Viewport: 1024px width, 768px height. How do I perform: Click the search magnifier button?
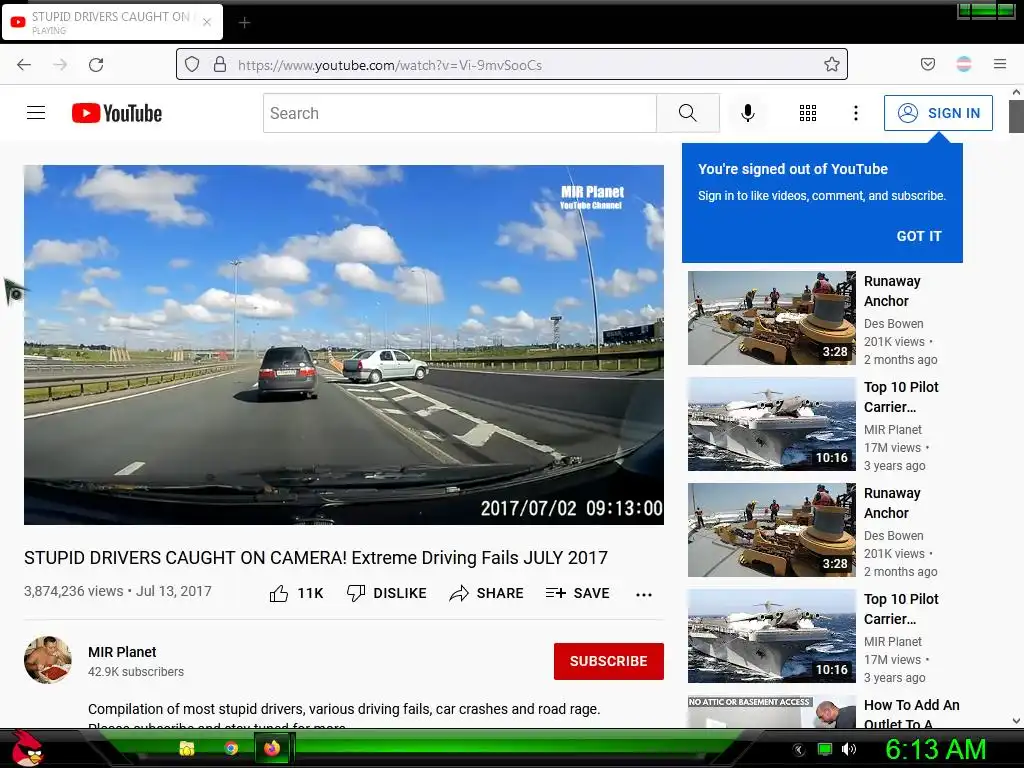(688, 113)
